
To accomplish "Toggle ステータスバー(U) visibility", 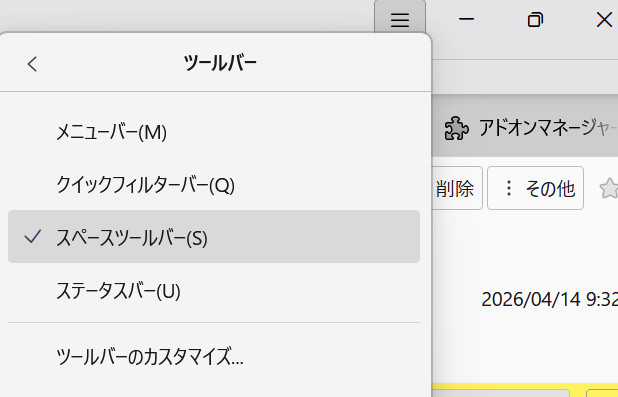I will (x=214, y=291).
